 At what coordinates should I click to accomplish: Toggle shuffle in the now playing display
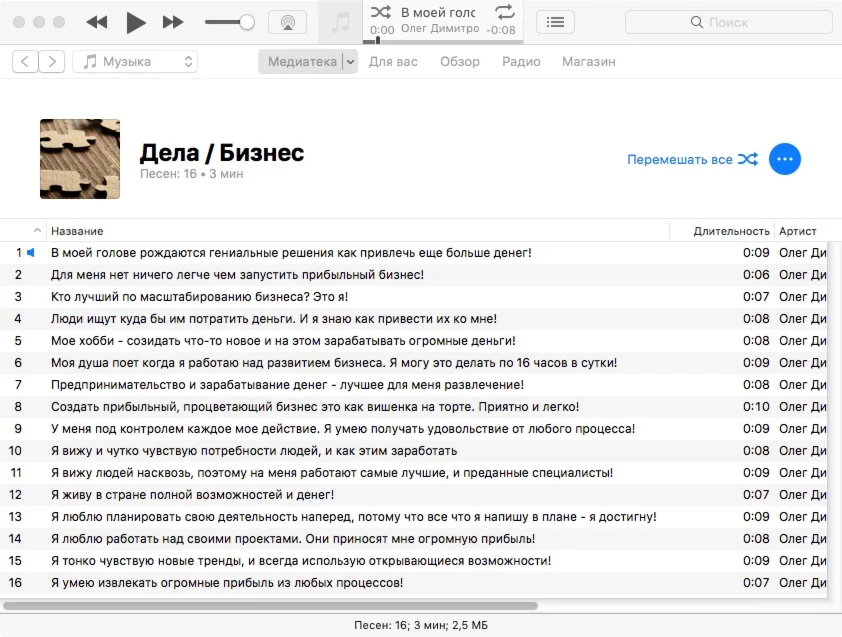[381, 12]
